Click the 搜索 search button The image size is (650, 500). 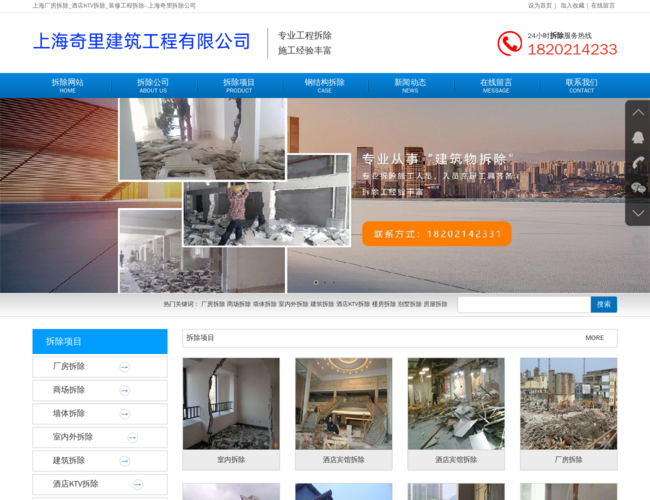coord(604,304)
